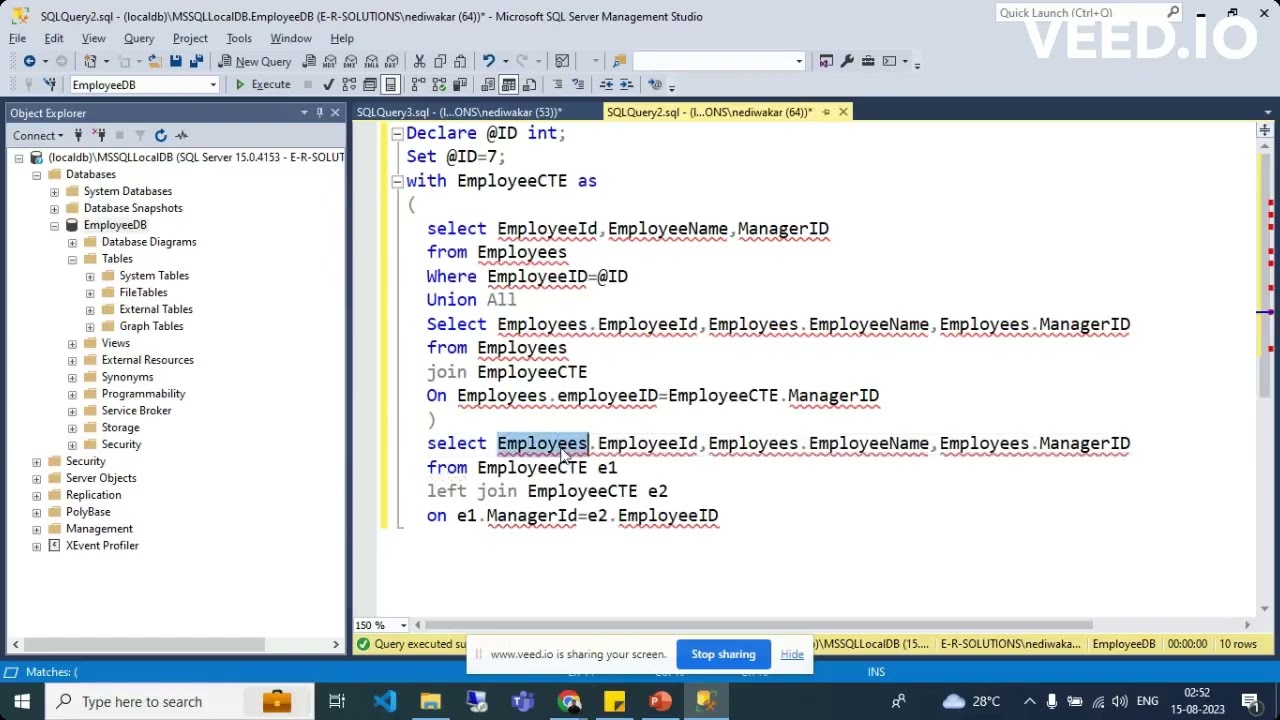Click Display Estimated Execution Plan icon
This screenshot has height=720, width=1280.
(x=349, y=85)
